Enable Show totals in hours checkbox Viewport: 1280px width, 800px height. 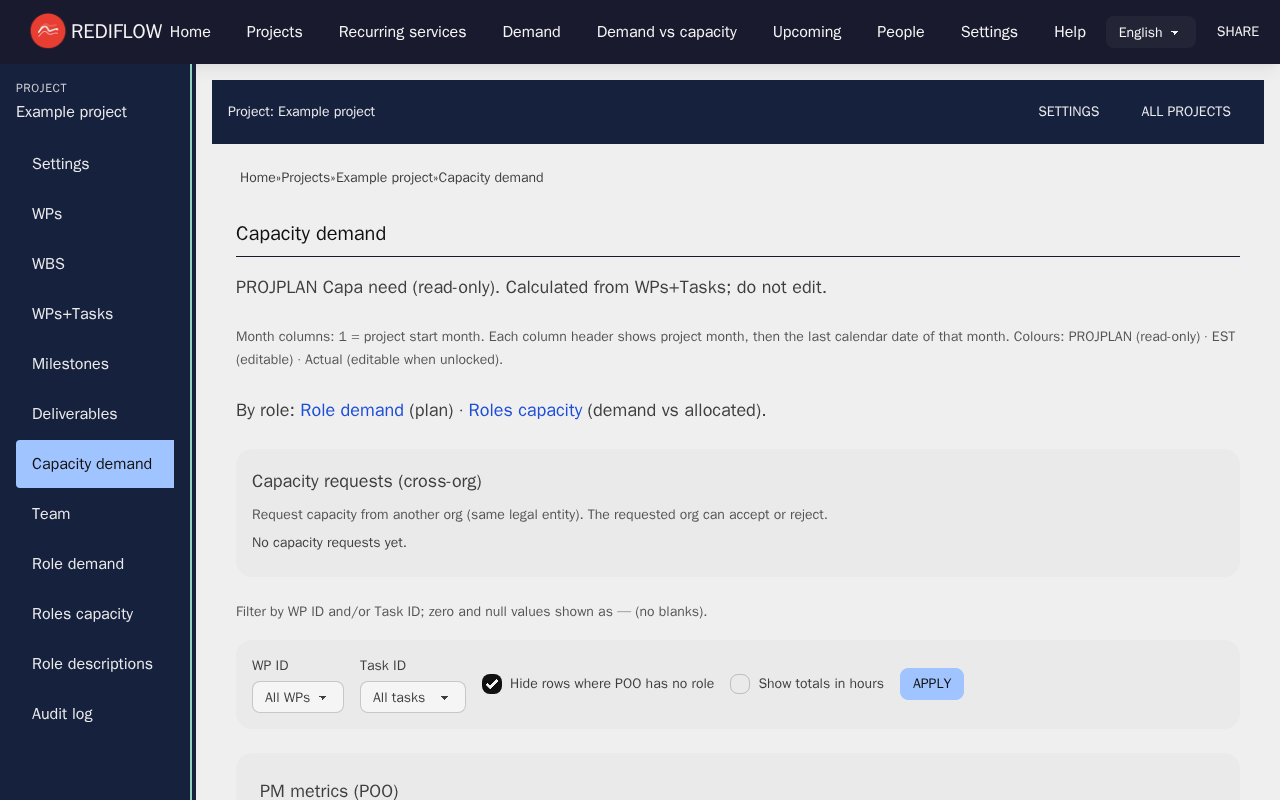[740, 684]
